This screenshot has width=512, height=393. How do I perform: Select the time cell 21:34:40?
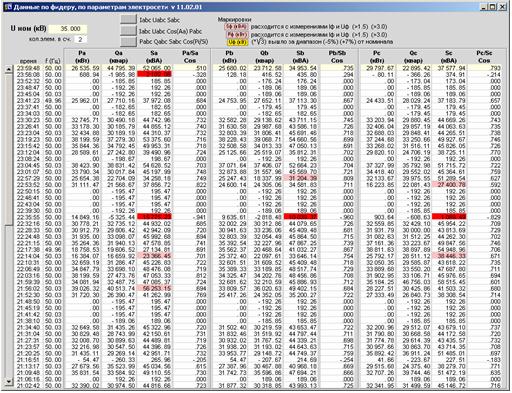pyautogui.click(x=28, y=328)
